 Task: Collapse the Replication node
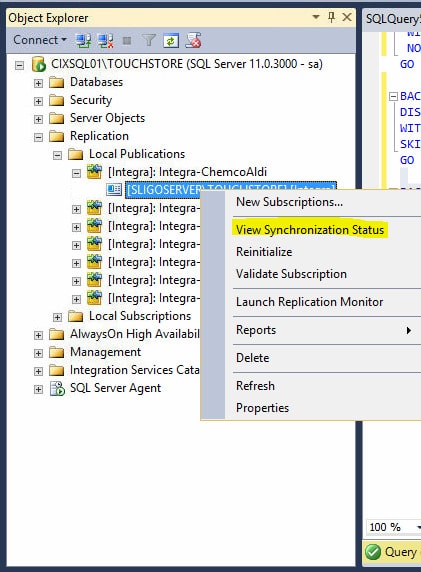pyautogui.click(x=38, y=137)
